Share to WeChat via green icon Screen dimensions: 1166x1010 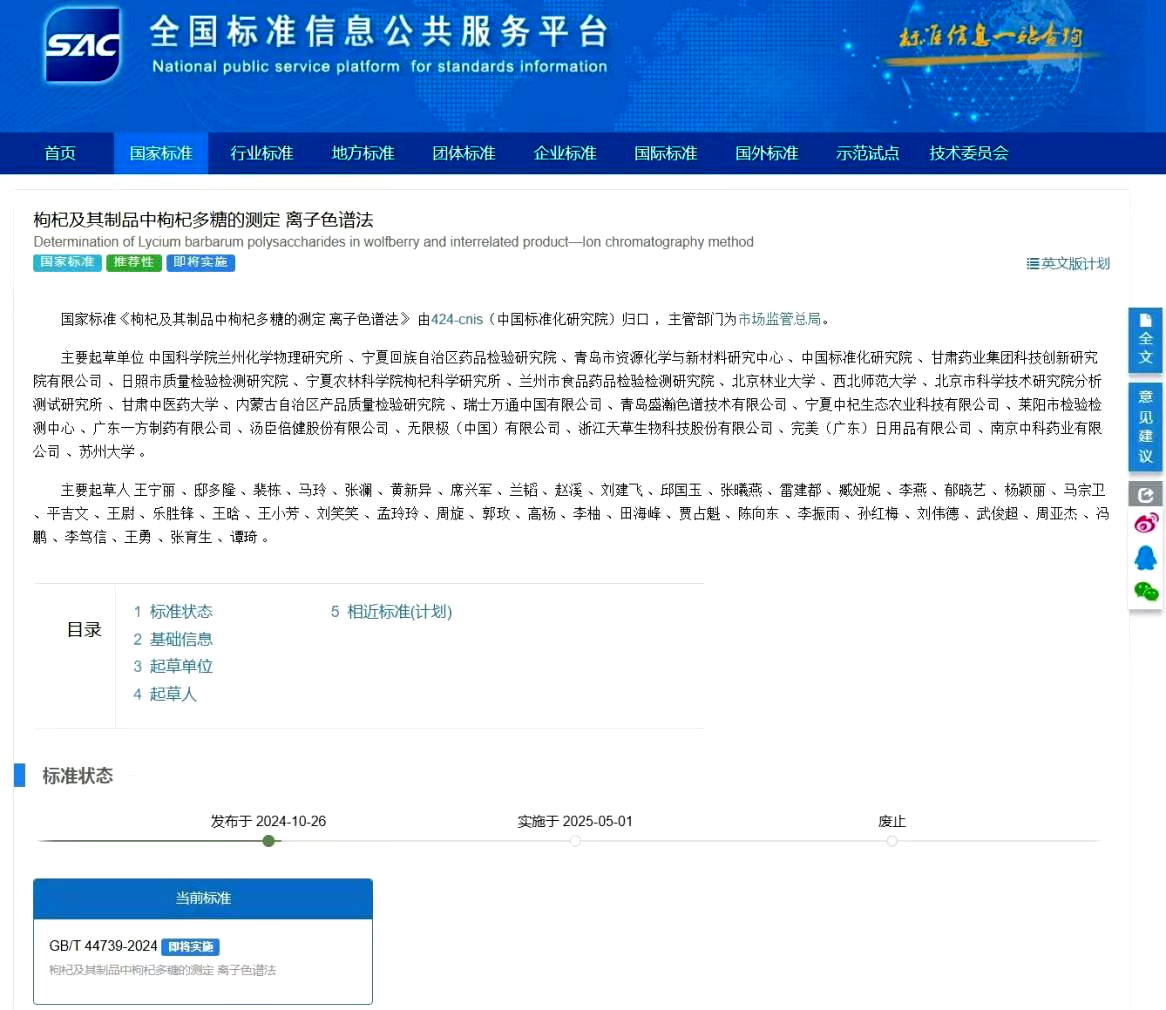pyautogui.click(x=1145, y=591)
